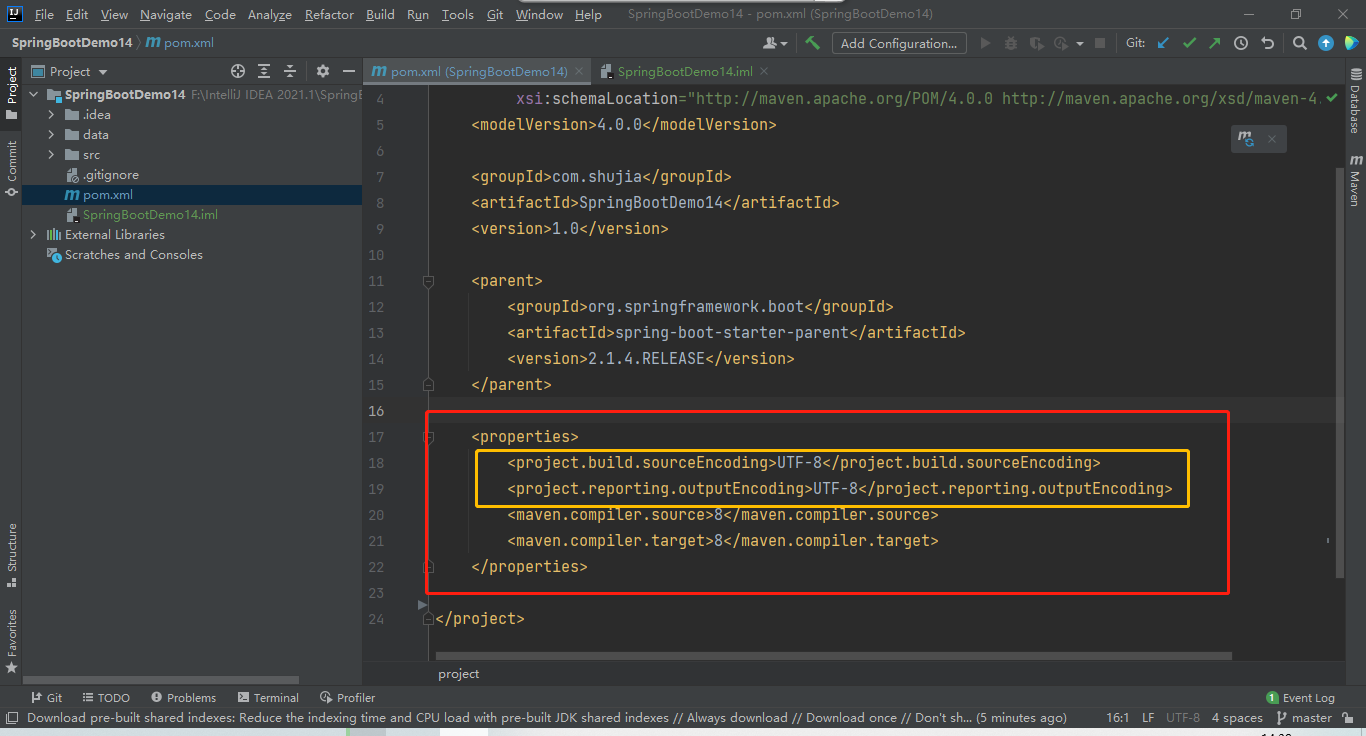Open the File menu
This screenshot has width=1366, height=736.
[x=44, y=14]
